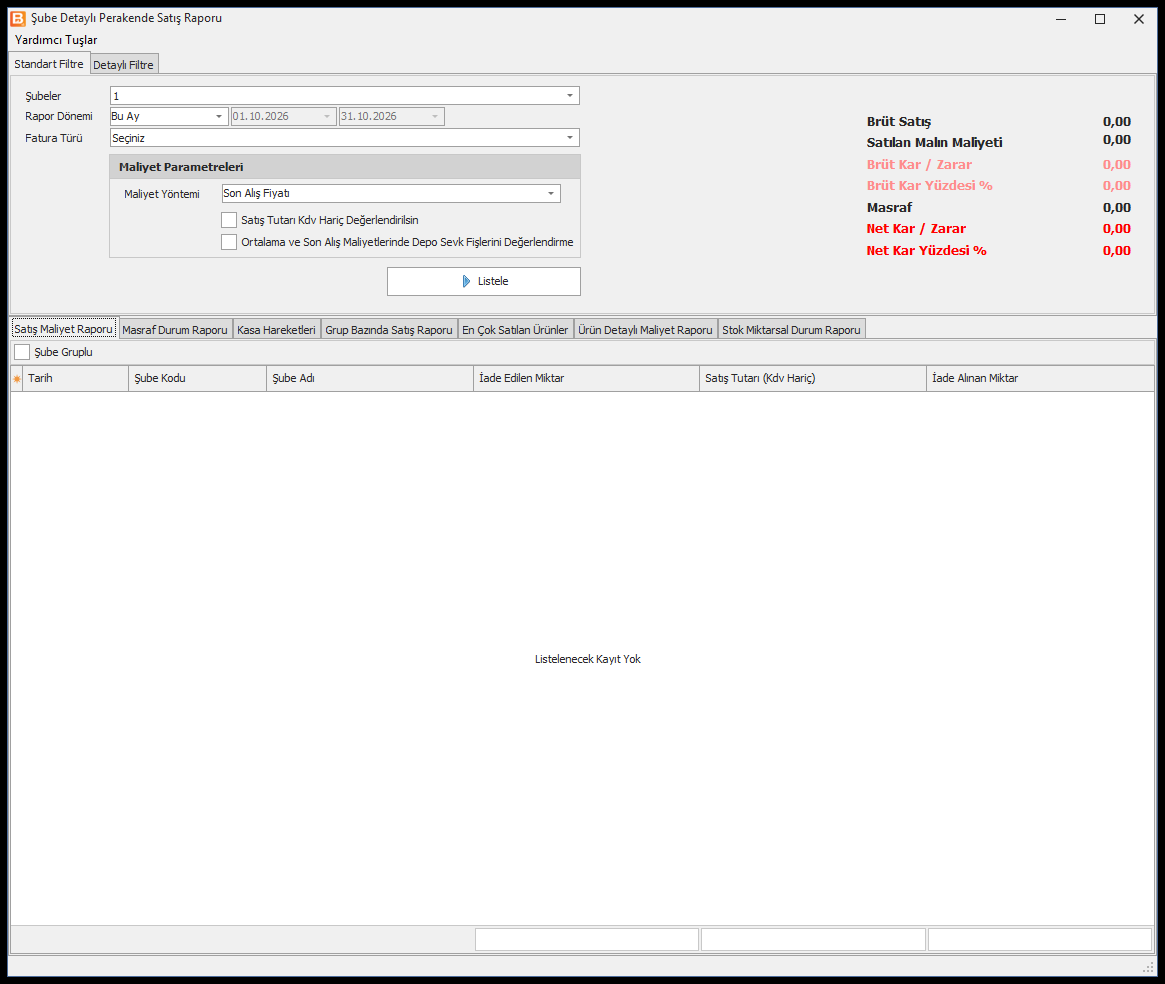The width and height of the screenshot is (1165, 984).
Task: Toggle the Depo Sevk Fişlerini Değerlendirme checkbox
Action: point(229,242)
